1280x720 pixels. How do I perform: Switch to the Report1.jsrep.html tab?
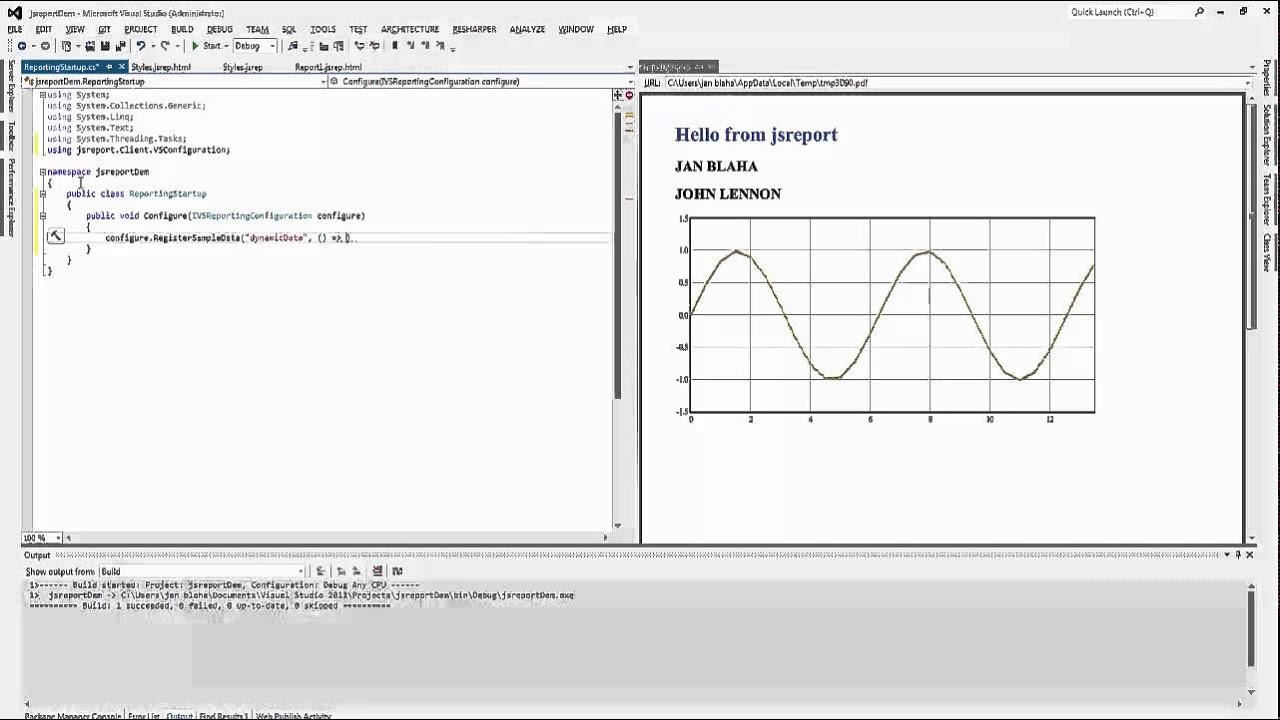[328, 67]
